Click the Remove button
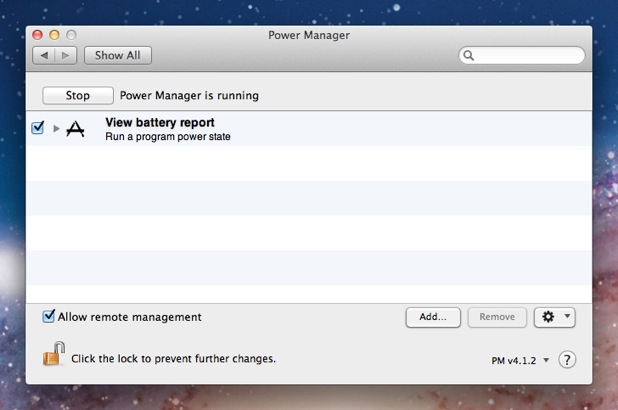This screenshot has height=410, width=618. [x=497, y=317]
